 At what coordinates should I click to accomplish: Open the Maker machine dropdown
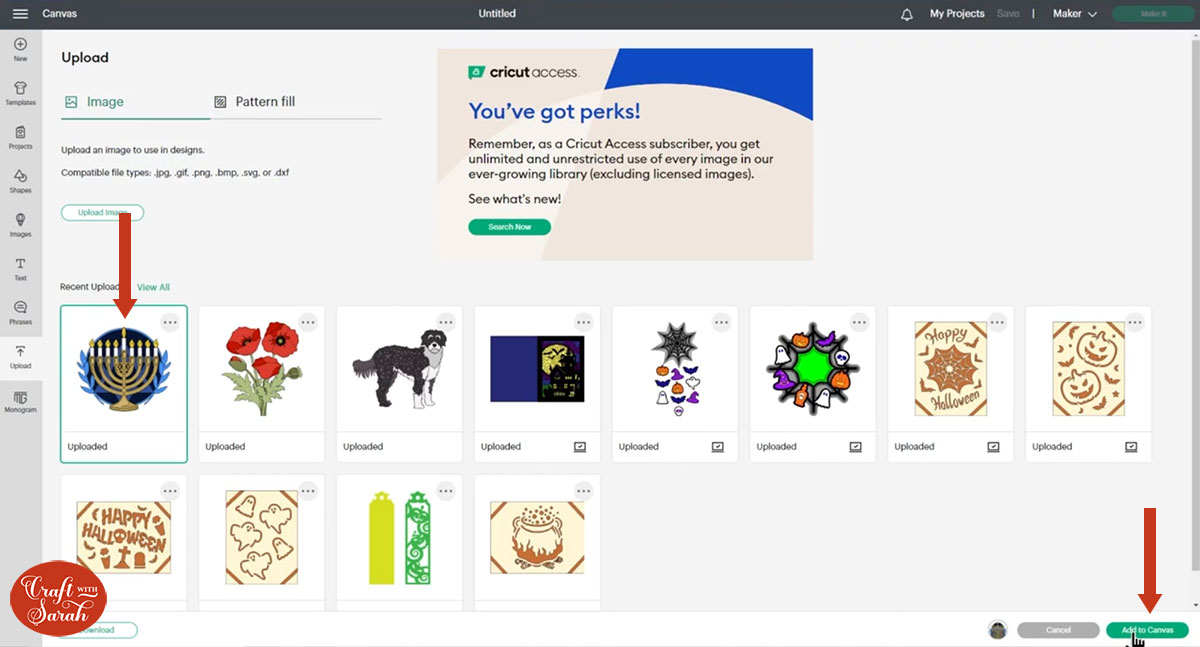1075,14
